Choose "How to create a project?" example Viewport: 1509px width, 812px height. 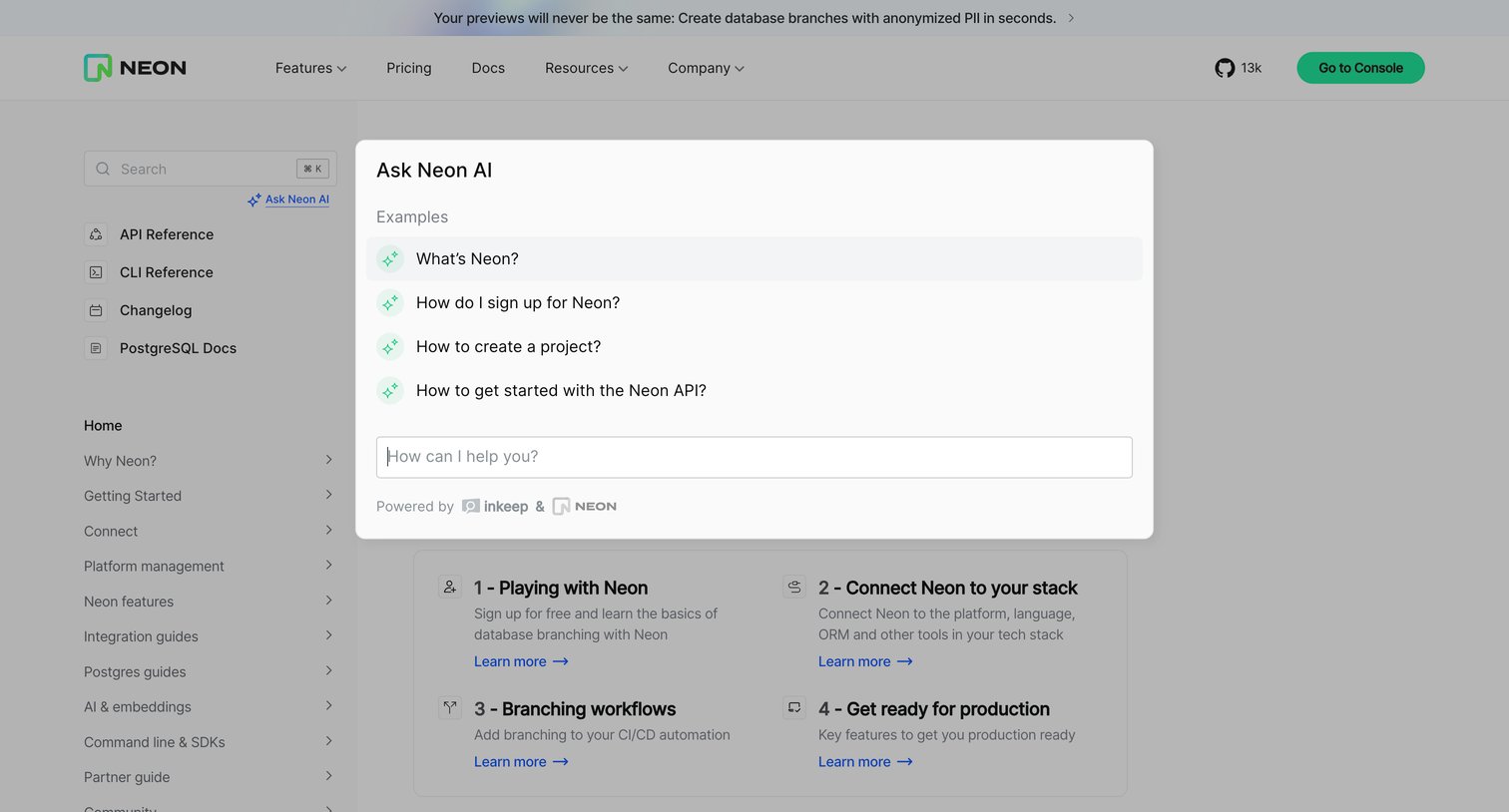[754, 346]
